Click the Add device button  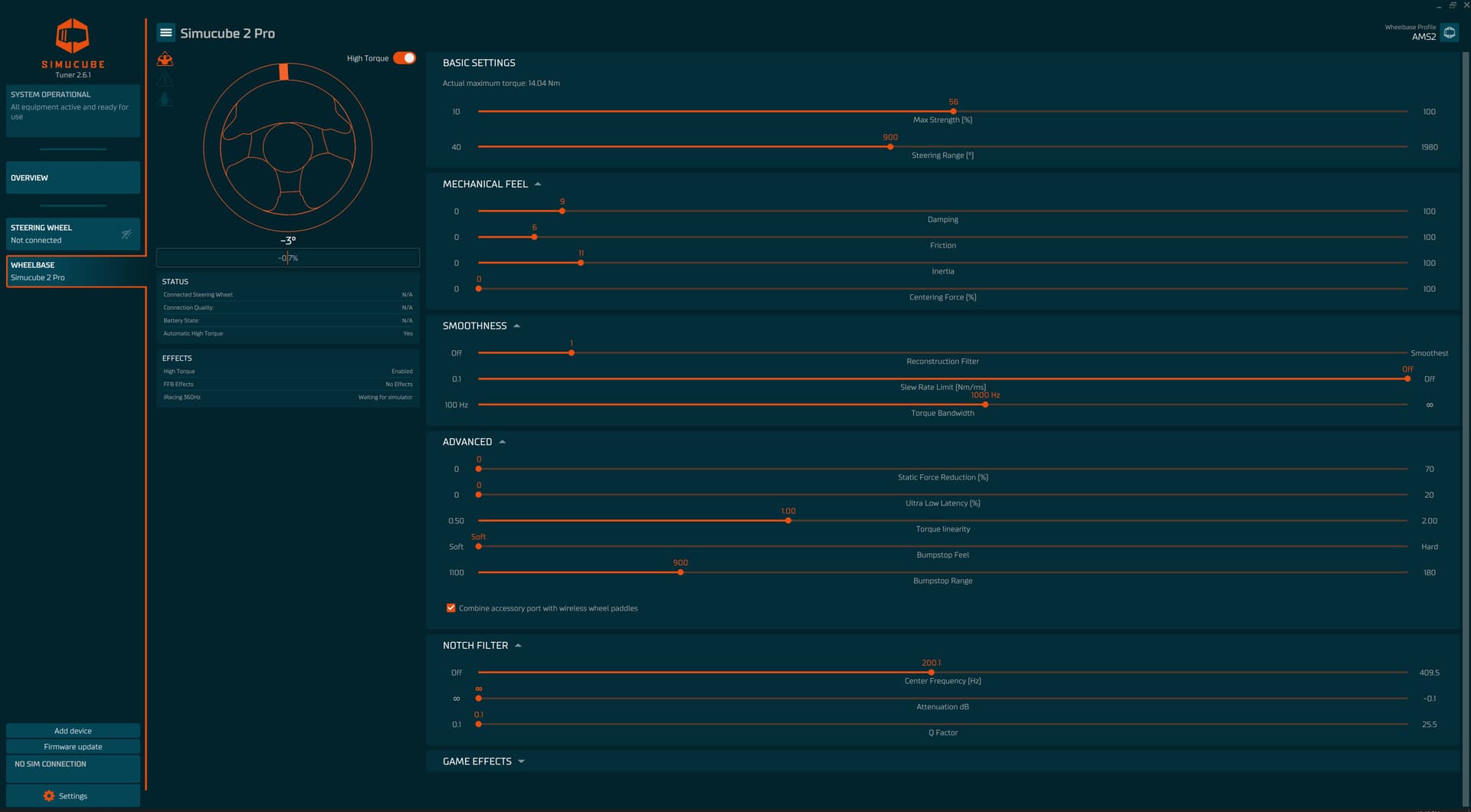[x=73, y=731]
